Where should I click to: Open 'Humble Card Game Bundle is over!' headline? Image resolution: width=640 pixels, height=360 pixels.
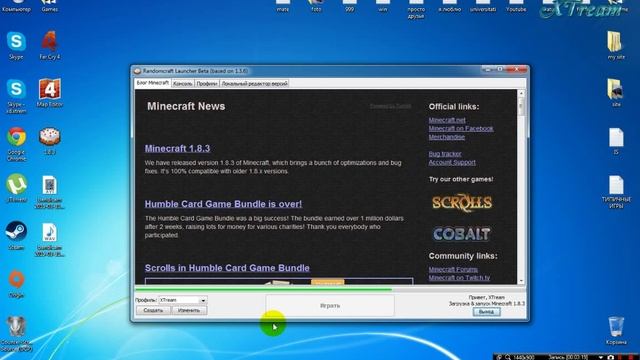tap(223, 204)
